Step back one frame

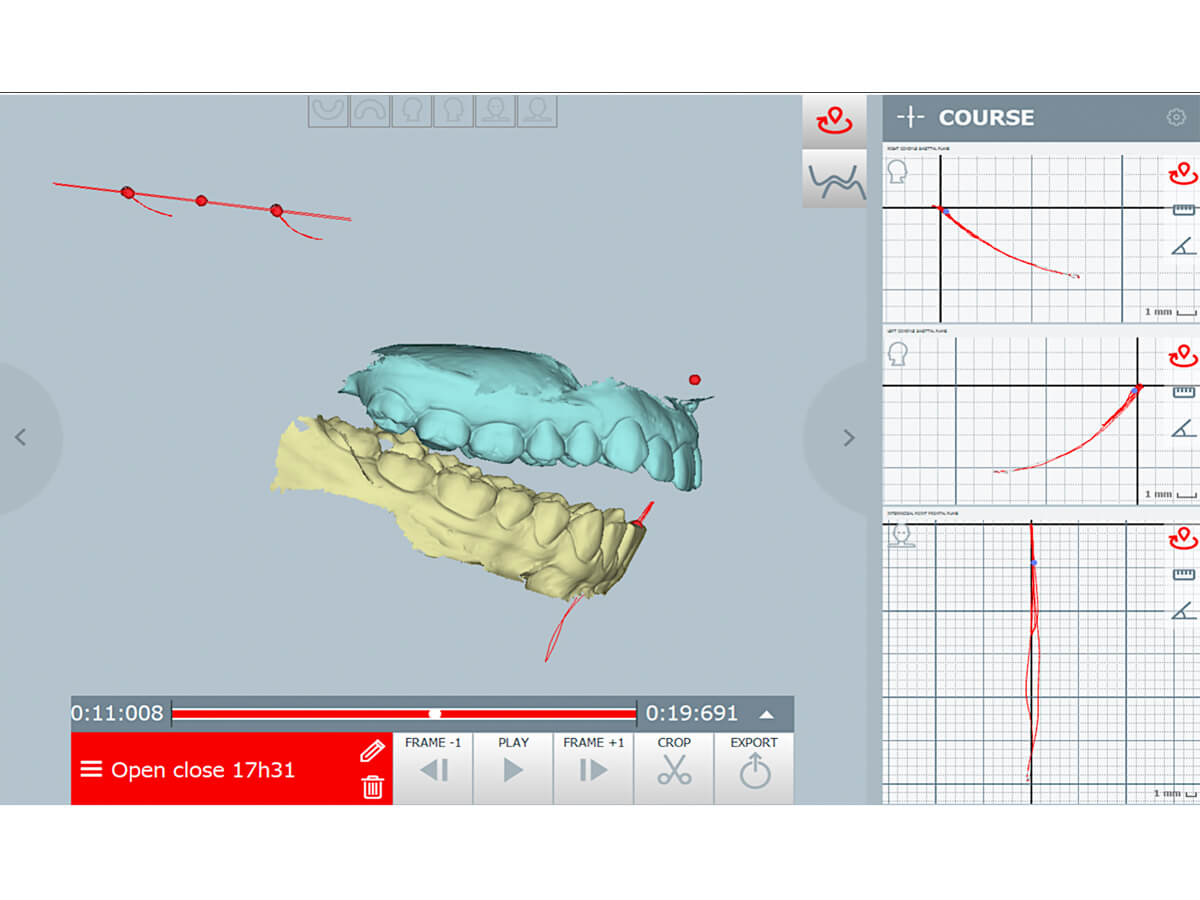point(433,768)
